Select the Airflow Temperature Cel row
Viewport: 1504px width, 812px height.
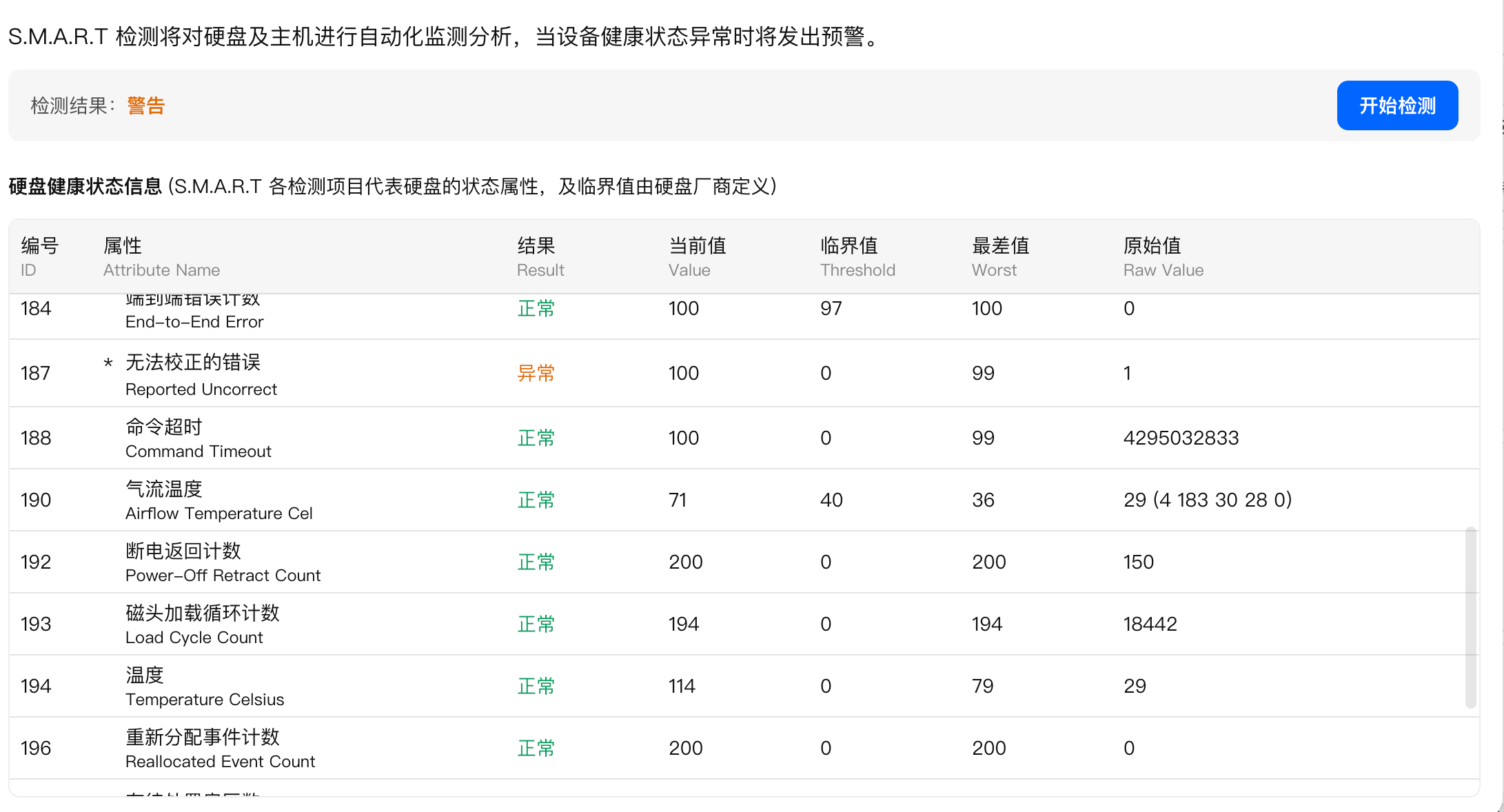coord(414,499)
